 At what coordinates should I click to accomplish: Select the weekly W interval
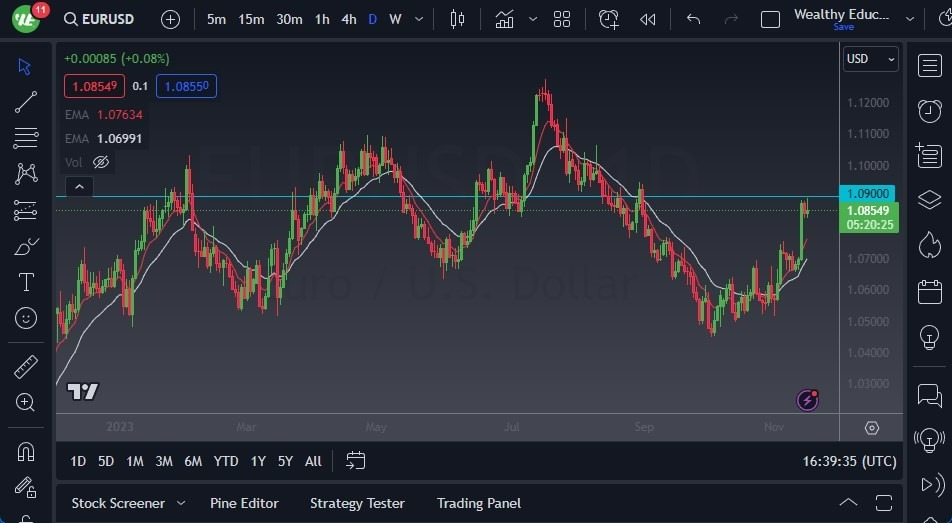395,19
